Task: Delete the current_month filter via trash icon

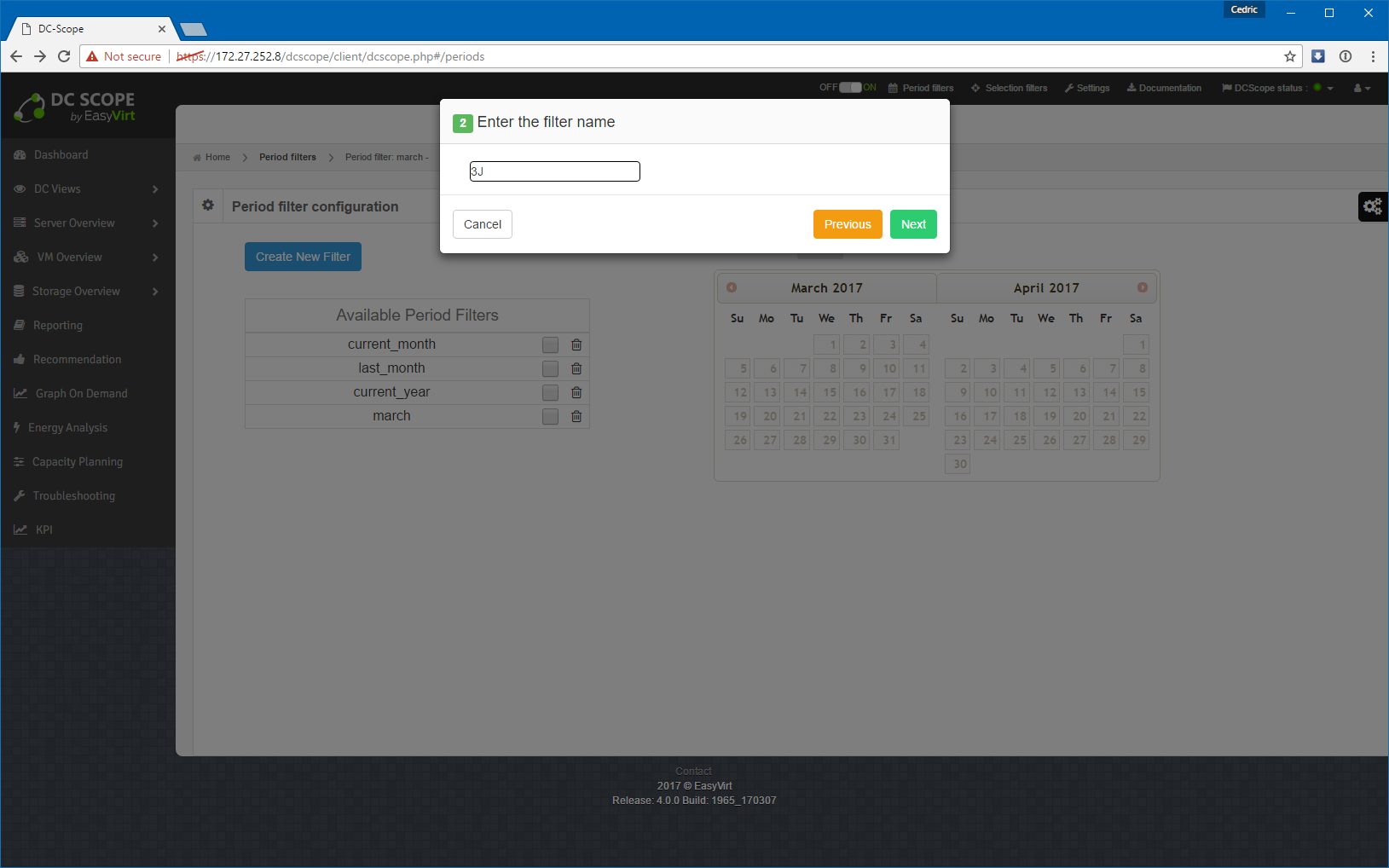Action: (x=576, y=344)
